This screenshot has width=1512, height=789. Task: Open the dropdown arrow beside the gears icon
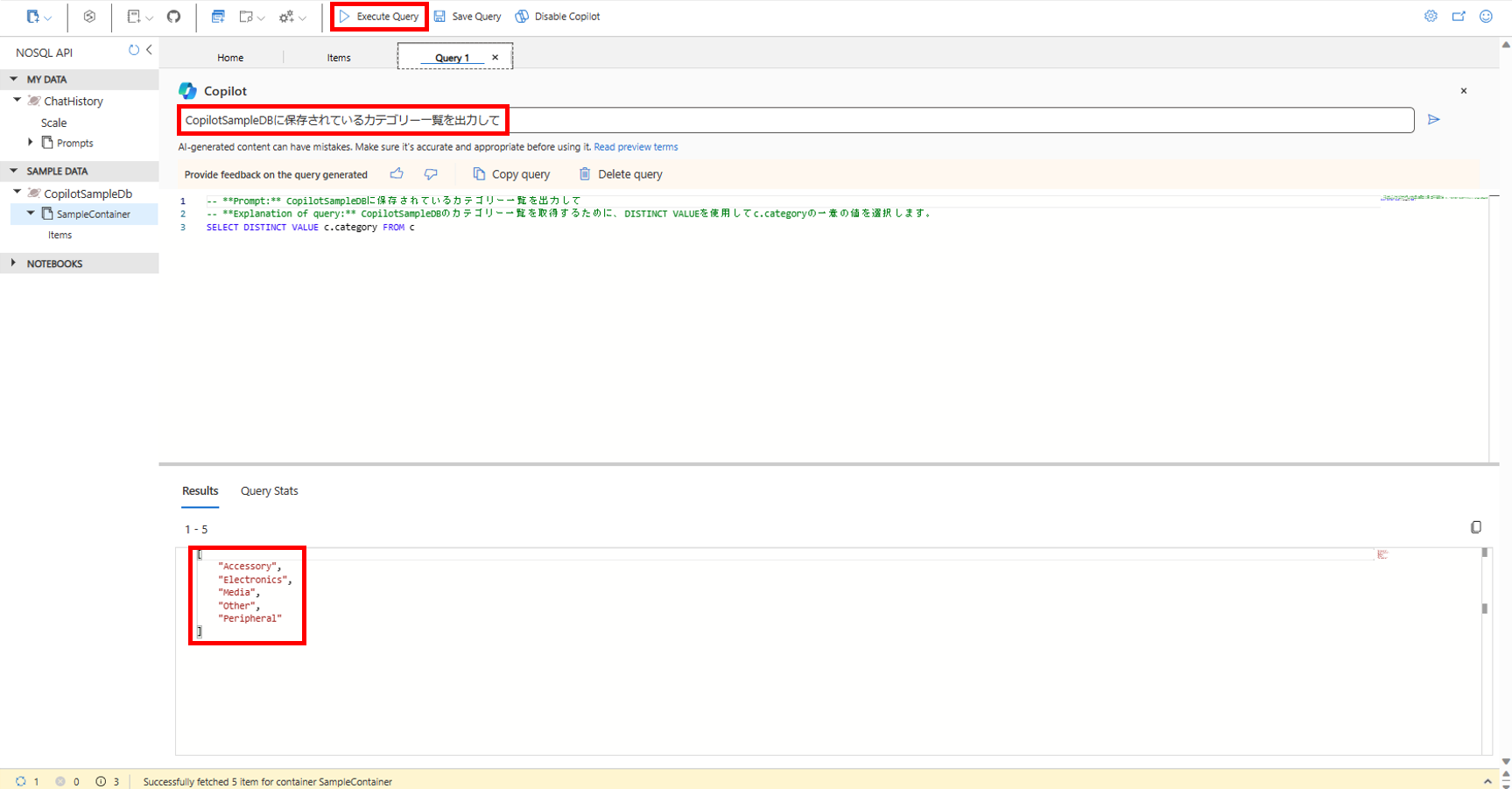pyautogui.click(x=302, y=18)
